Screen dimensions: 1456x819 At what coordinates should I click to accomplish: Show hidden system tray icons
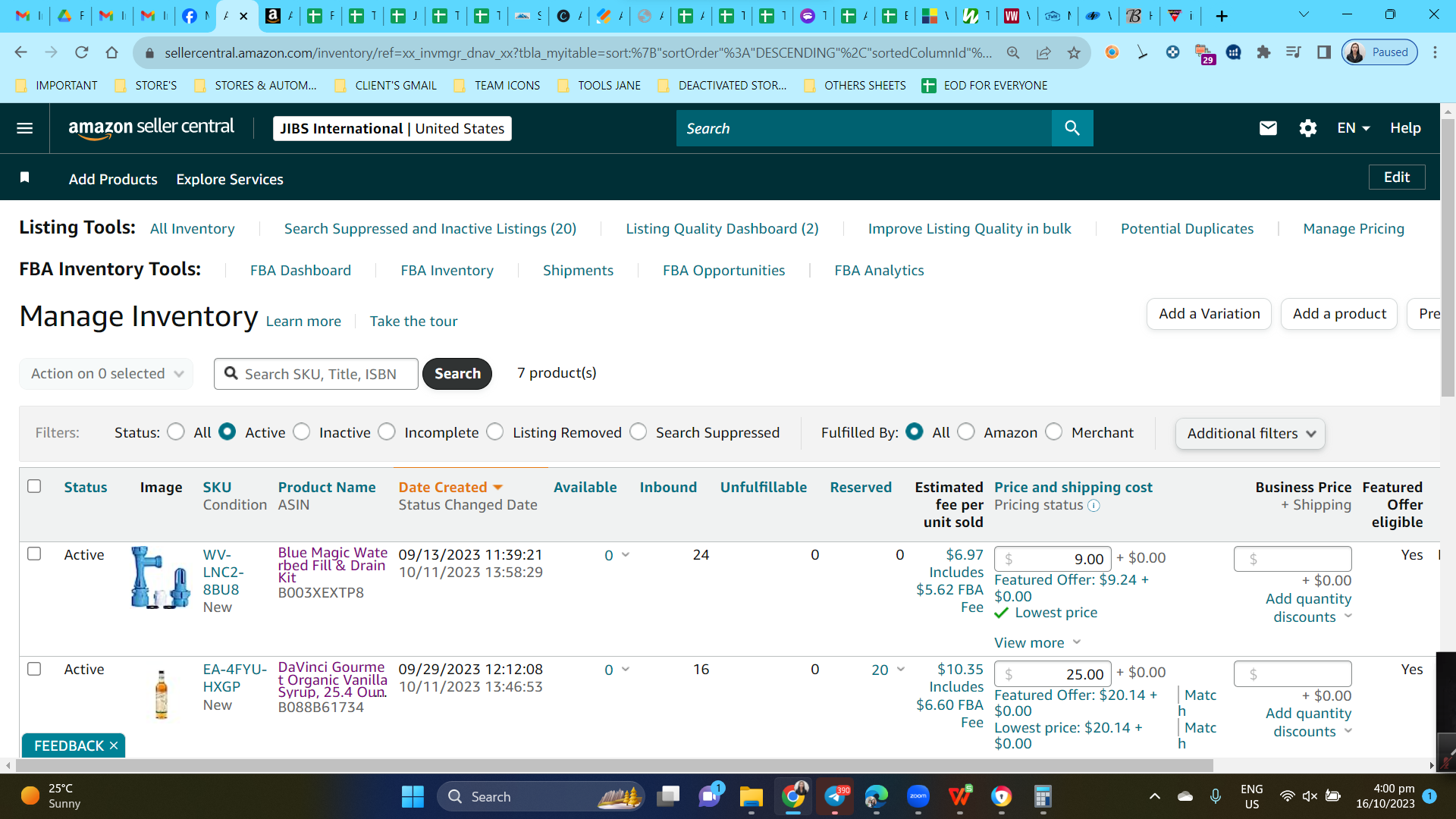coord(1154,796)
